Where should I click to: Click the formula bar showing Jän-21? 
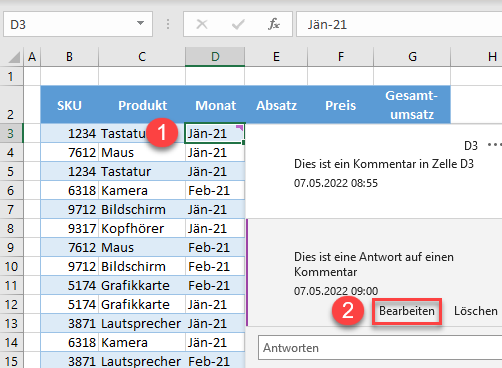pos(399,24)
